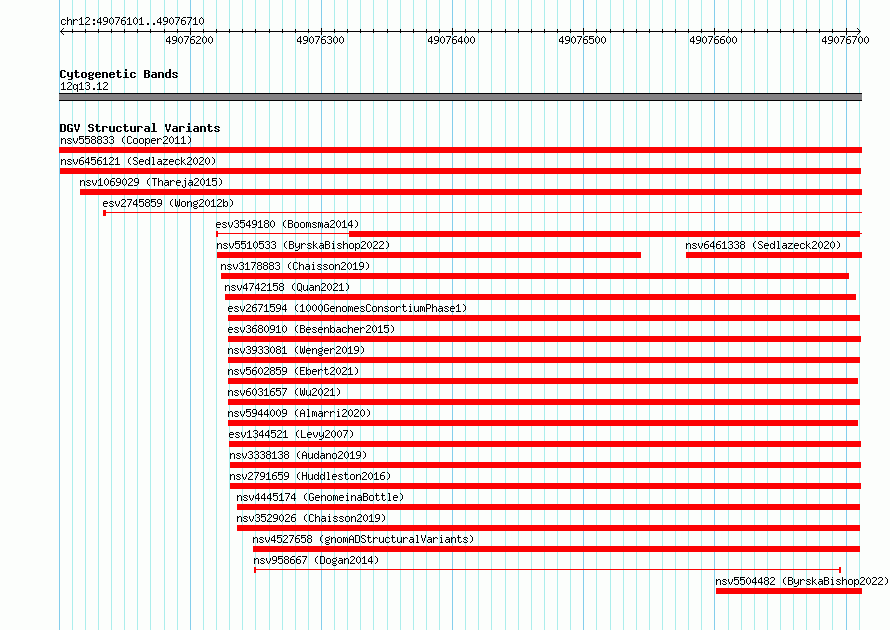The height and width of the screenshot is (630, 890).
Task: Click the chr12:49076101..49076710 region label
Action: click(132, 21)
